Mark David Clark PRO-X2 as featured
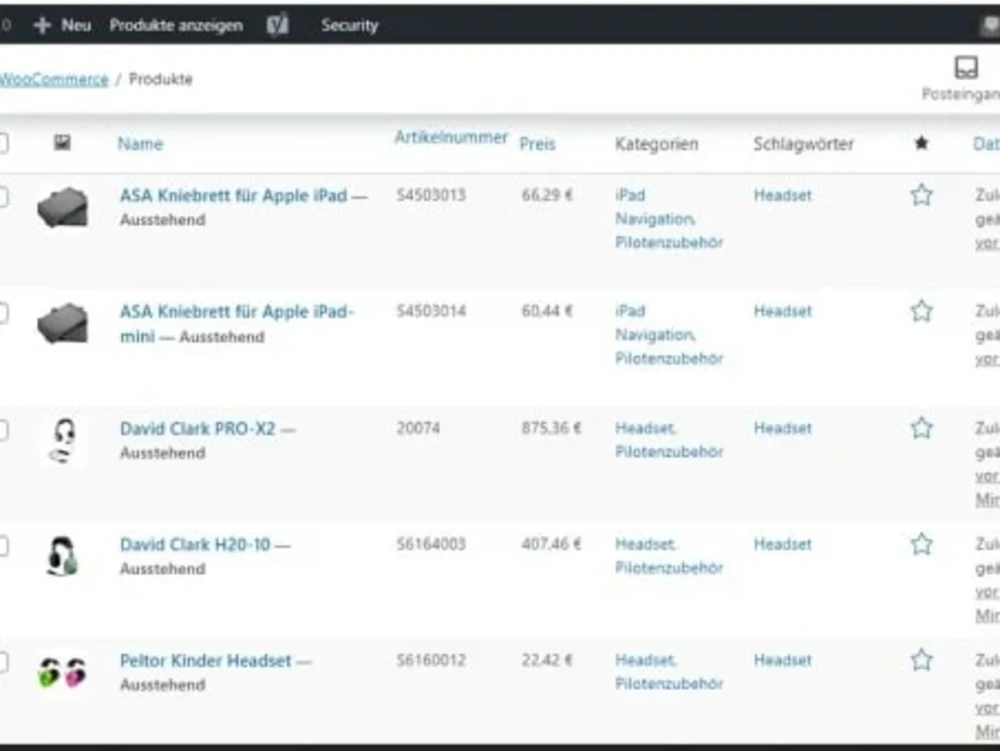Screen dimensions: 1000x751 [921, 428]
